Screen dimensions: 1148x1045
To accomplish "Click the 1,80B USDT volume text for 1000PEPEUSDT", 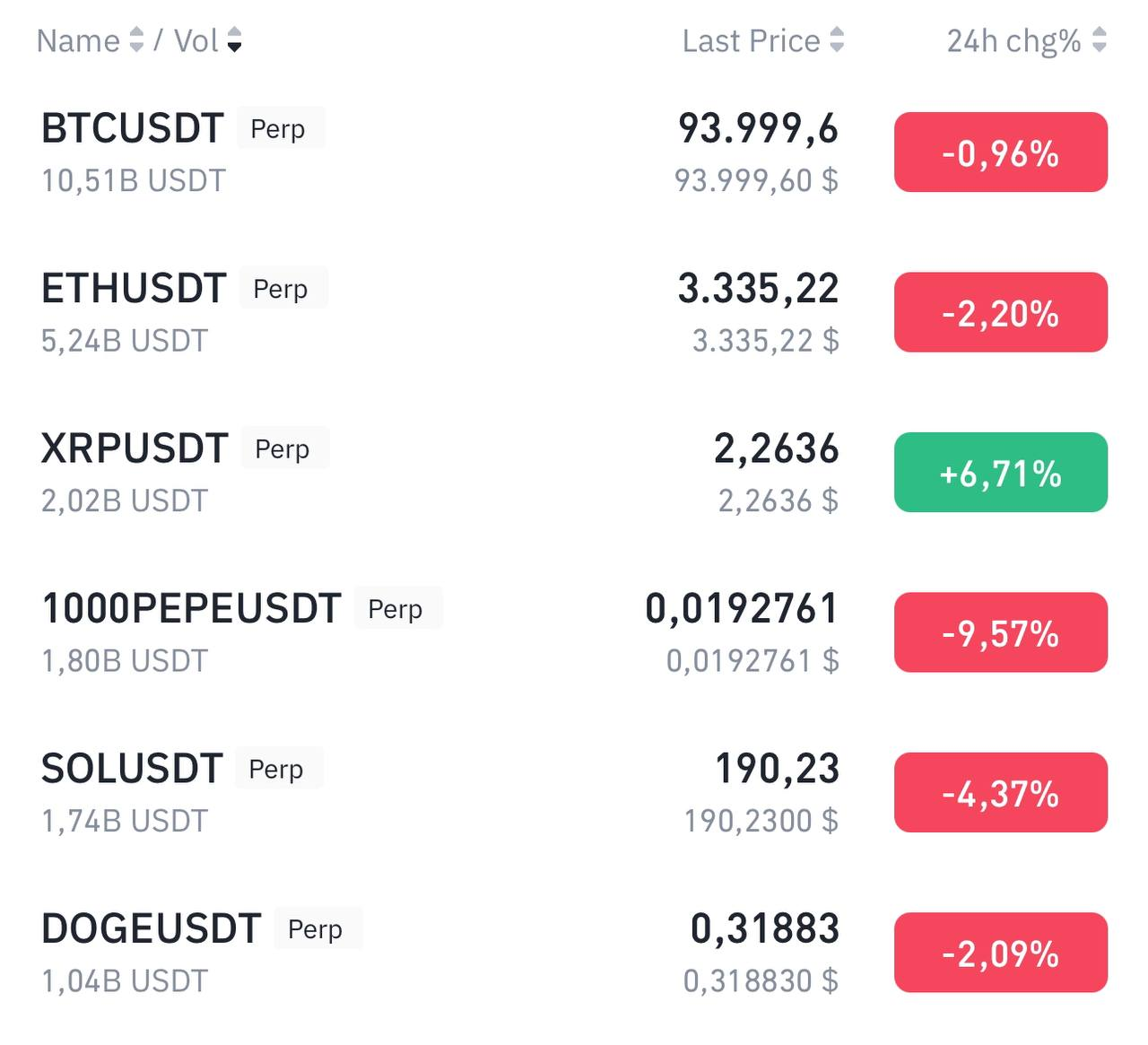I will [x=123, y=660].
